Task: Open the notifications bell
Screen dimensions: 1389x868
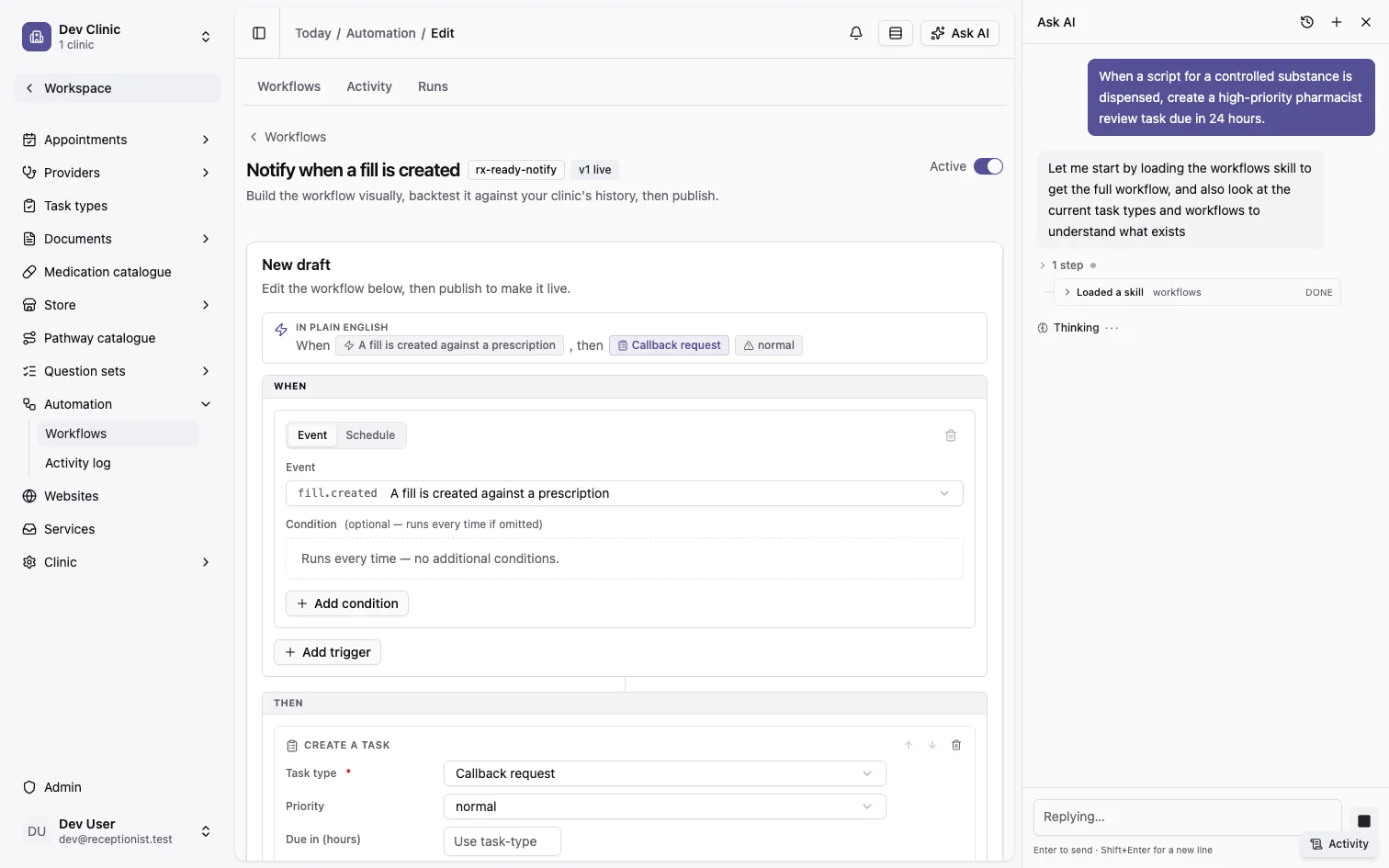Action: coord(856,33)
